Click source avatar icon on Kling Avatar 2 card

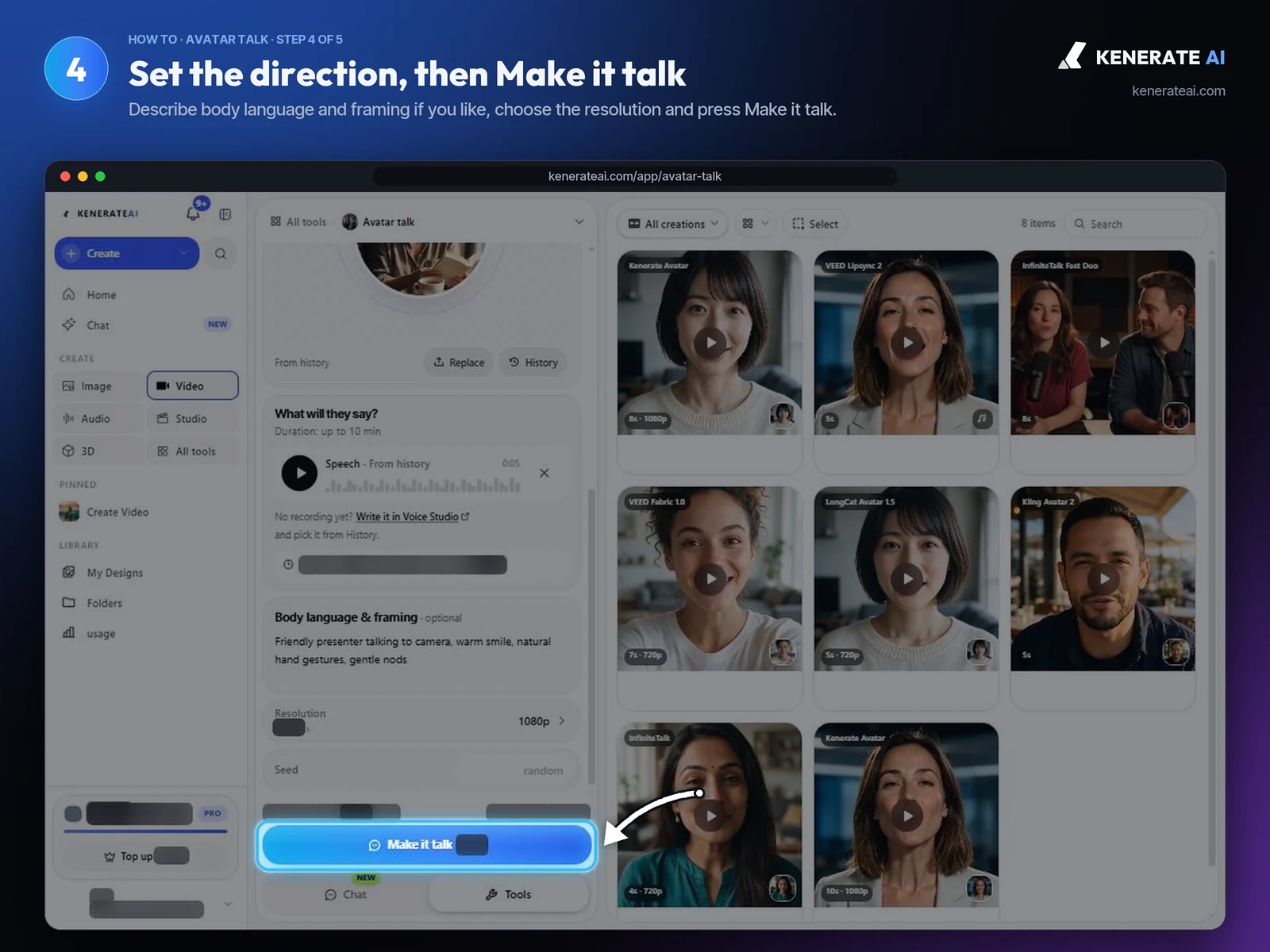pyautogui.click(x=1176, y=652)
